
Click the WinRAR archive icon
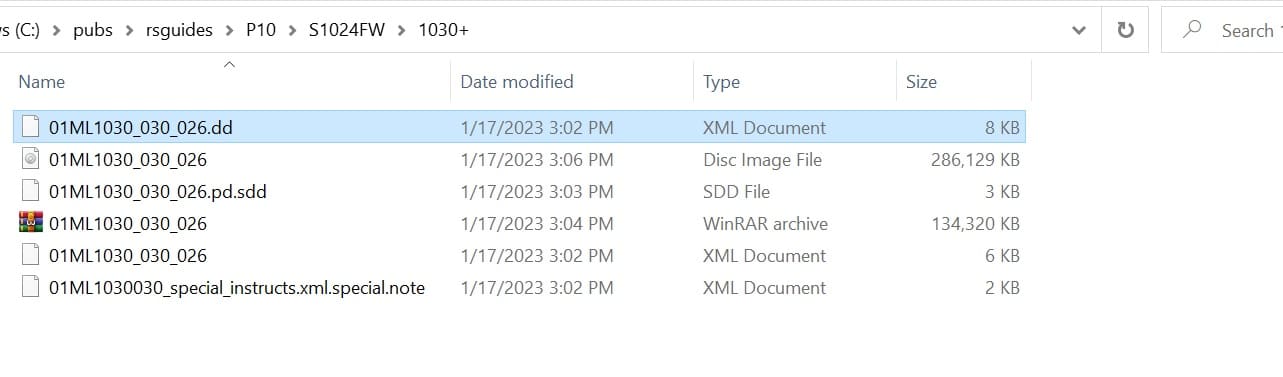click(x=31, y=223)
